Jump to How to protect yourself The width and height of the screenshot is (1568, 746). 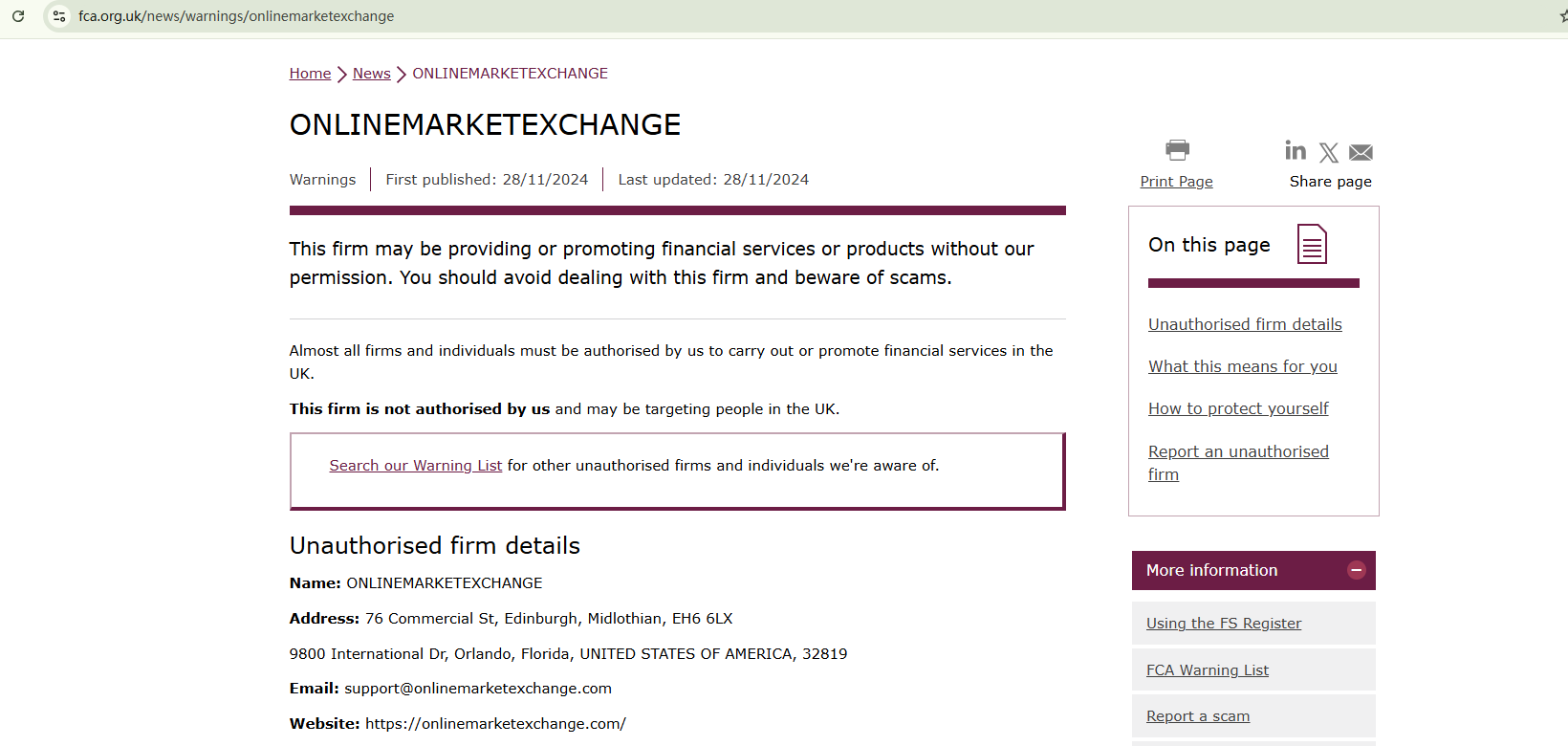click(1238, 408)
